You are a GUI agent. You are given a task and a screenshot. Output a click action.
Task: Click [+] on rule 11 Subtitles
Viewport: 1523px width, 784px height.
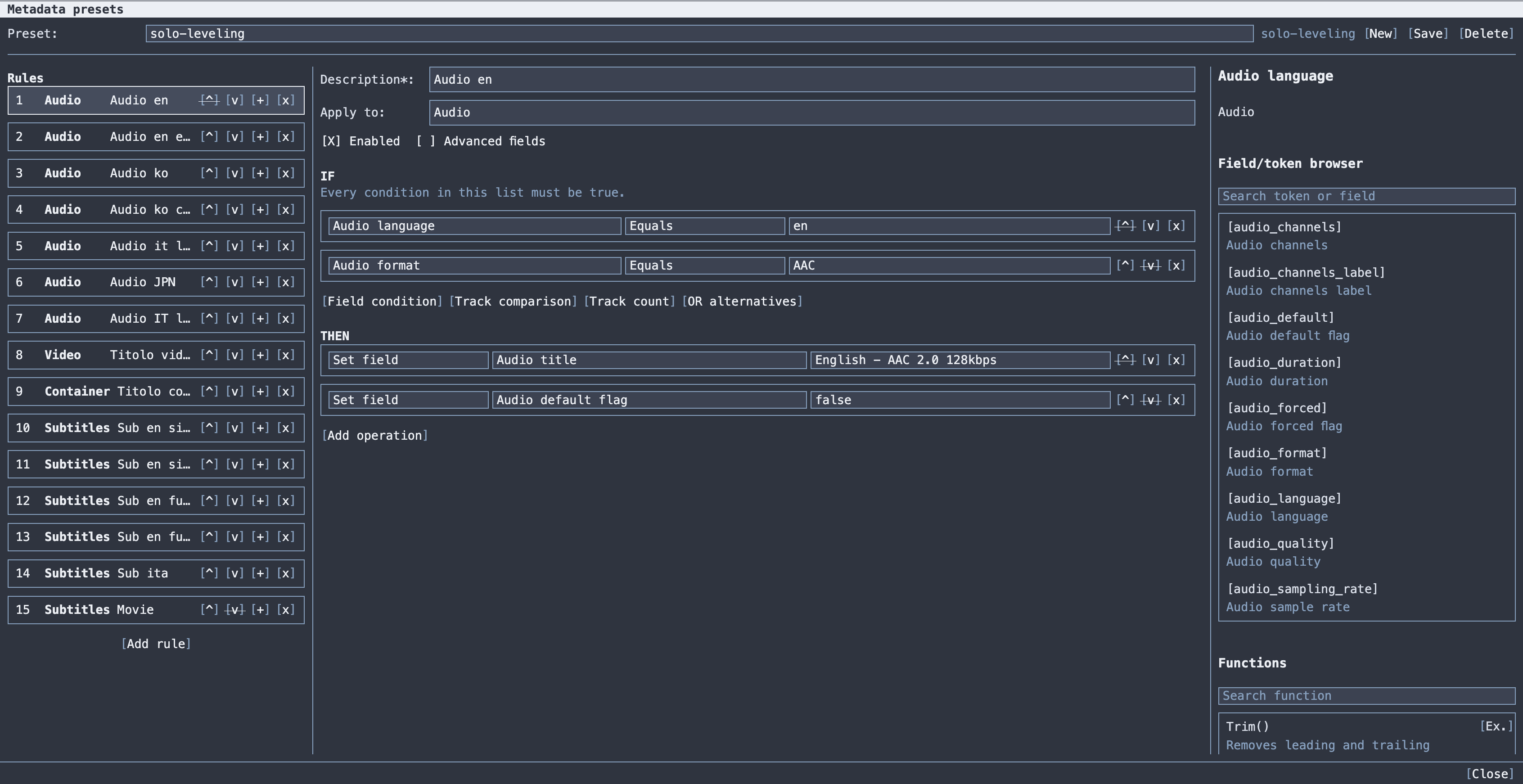click(260, 464)
